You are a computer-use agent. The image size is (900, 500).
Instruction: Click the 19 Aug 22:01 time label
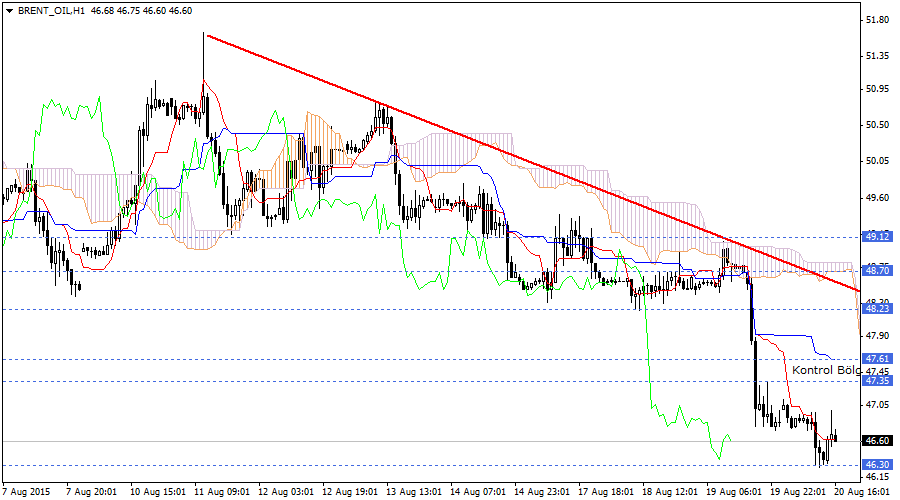coord(798,492)
